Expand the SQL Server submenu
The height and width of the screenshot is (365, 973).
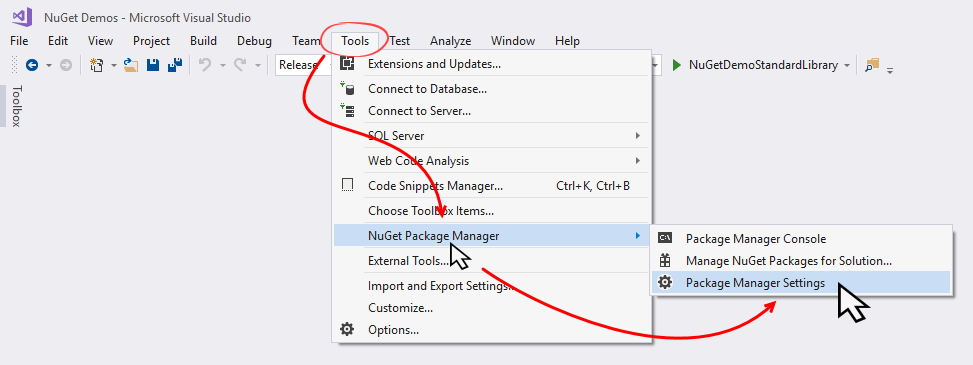pyautogui.click(x=491, y=136)
